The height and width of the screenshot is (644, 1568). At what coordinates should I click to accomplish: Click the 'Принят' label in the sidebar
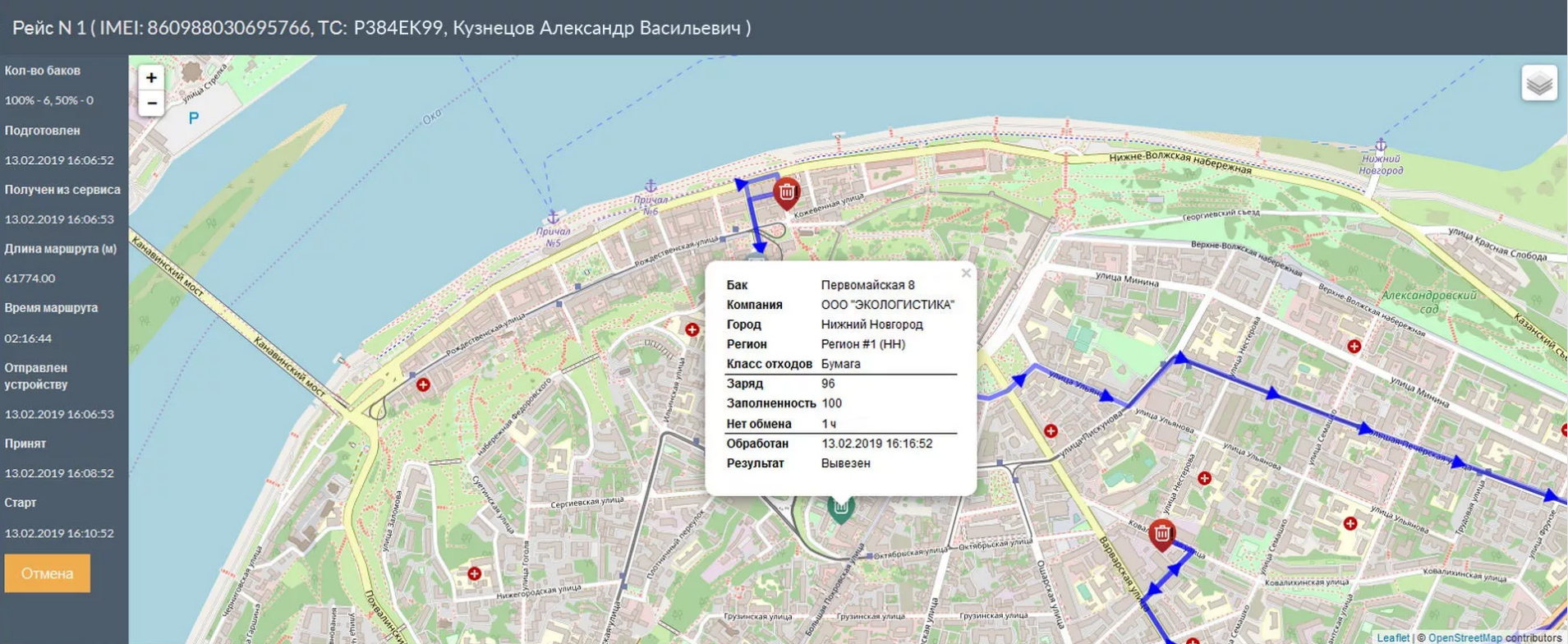pos(25,444)
